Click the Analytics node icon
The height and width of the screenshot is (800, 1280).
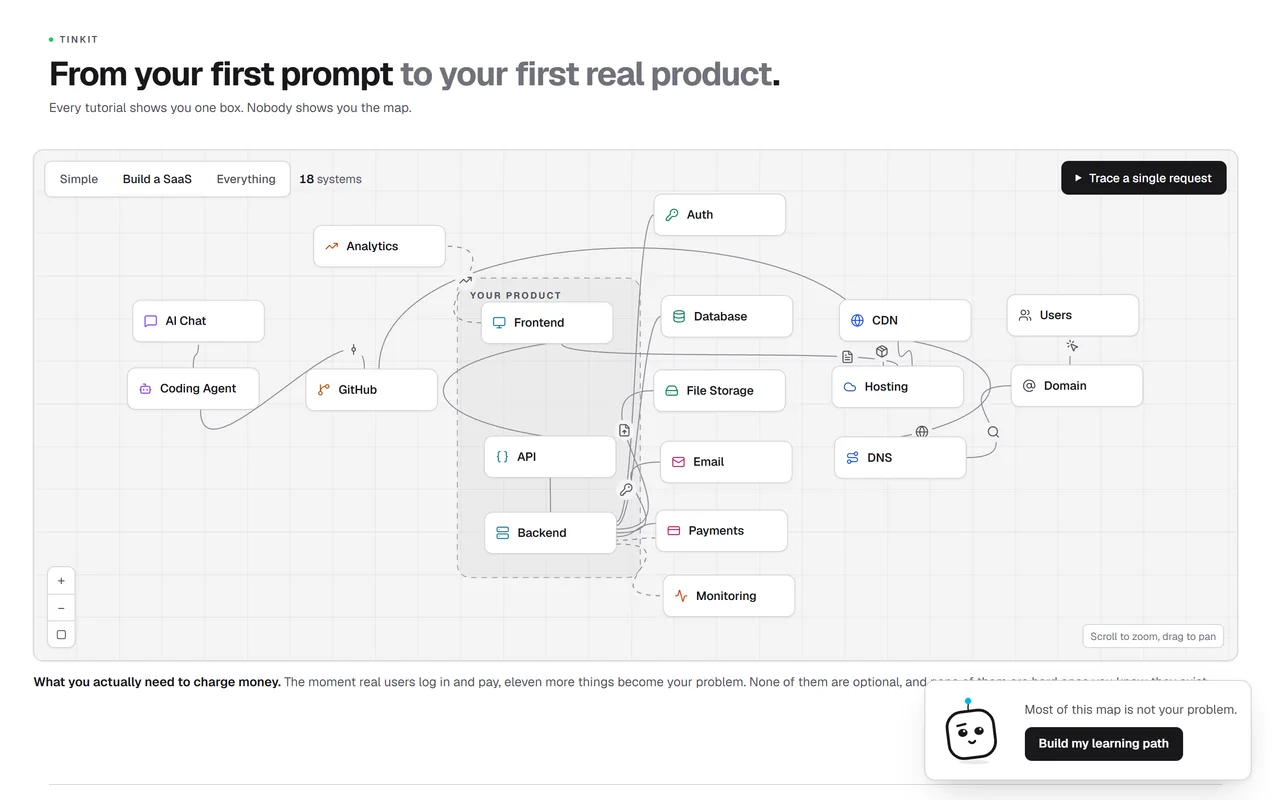point(332,246)
